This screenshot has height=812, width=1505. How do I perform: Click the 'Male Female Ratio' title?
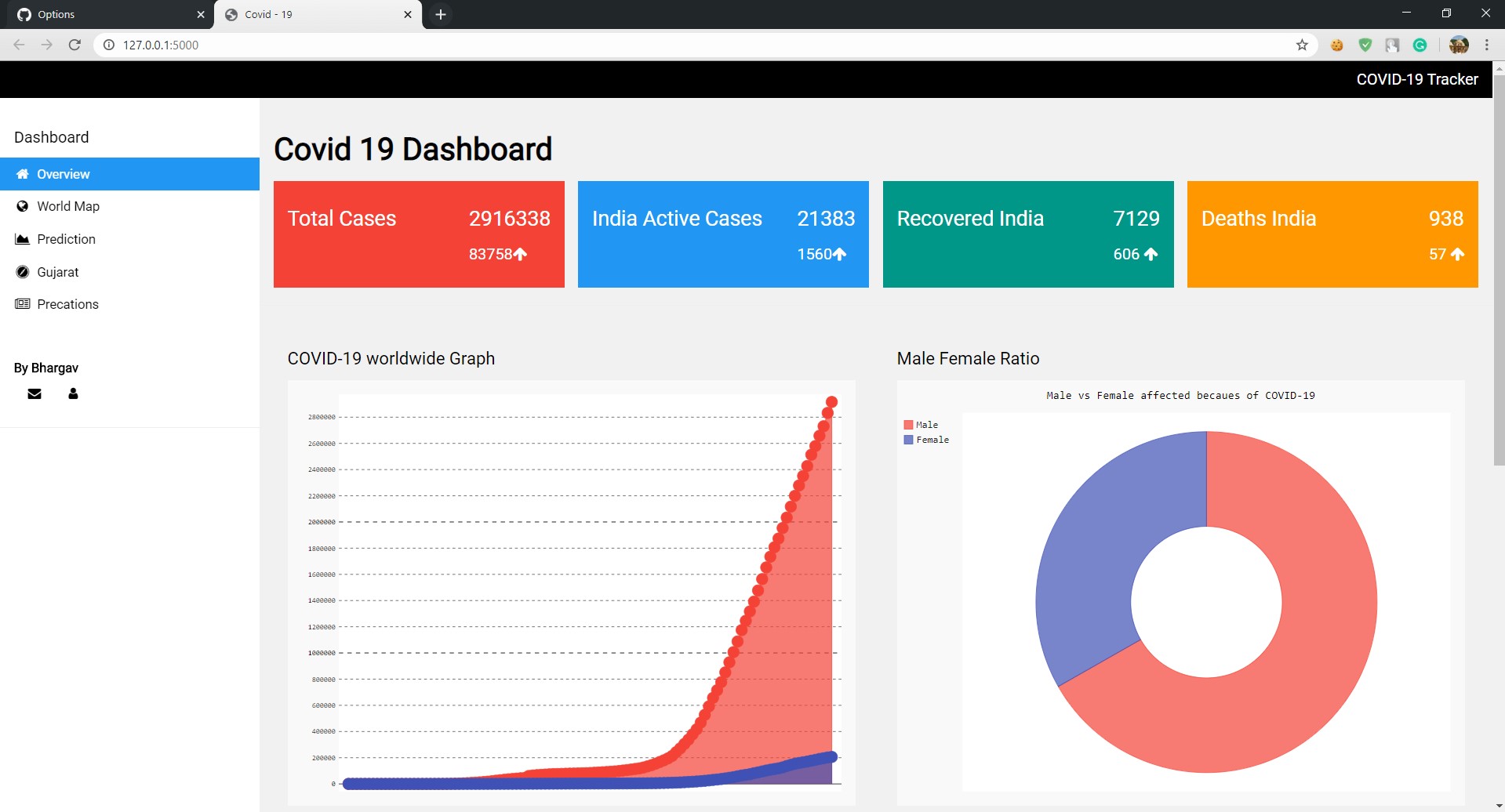coord(968,358)
